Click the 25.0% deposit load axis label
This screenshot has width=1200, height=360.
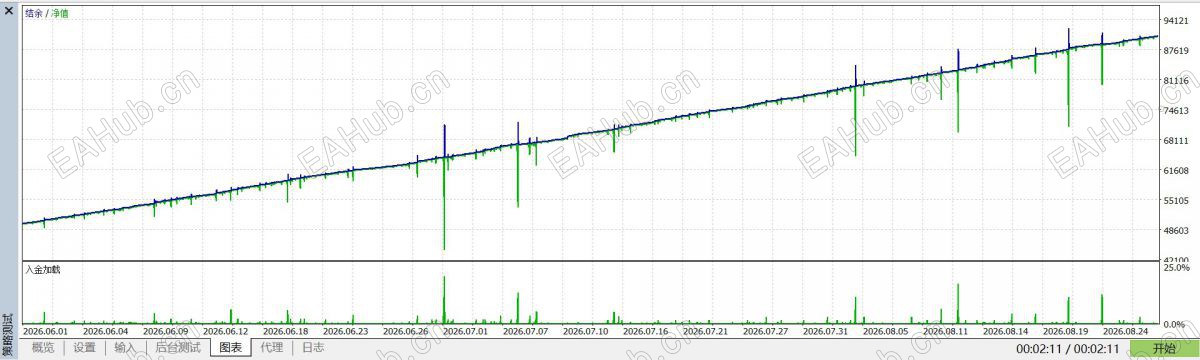[x=1176, y=268]
